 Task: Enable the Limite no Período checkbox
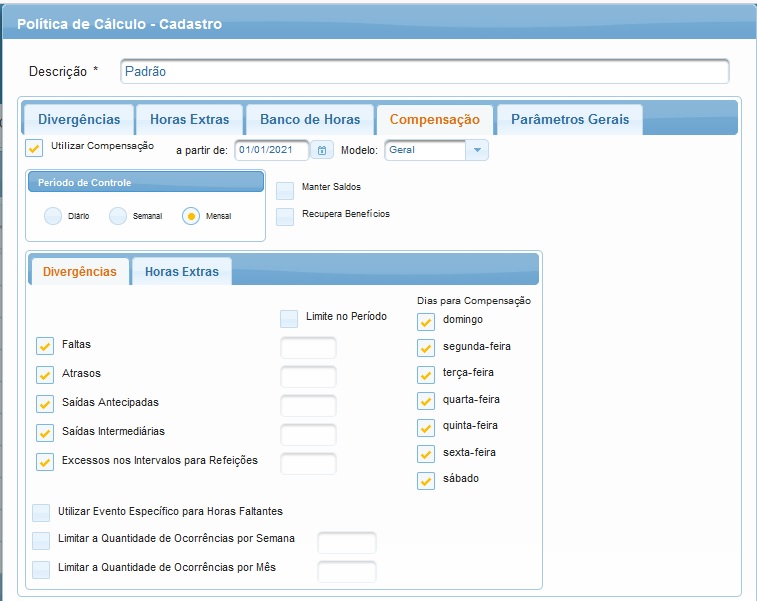click(x=289, y=319)
